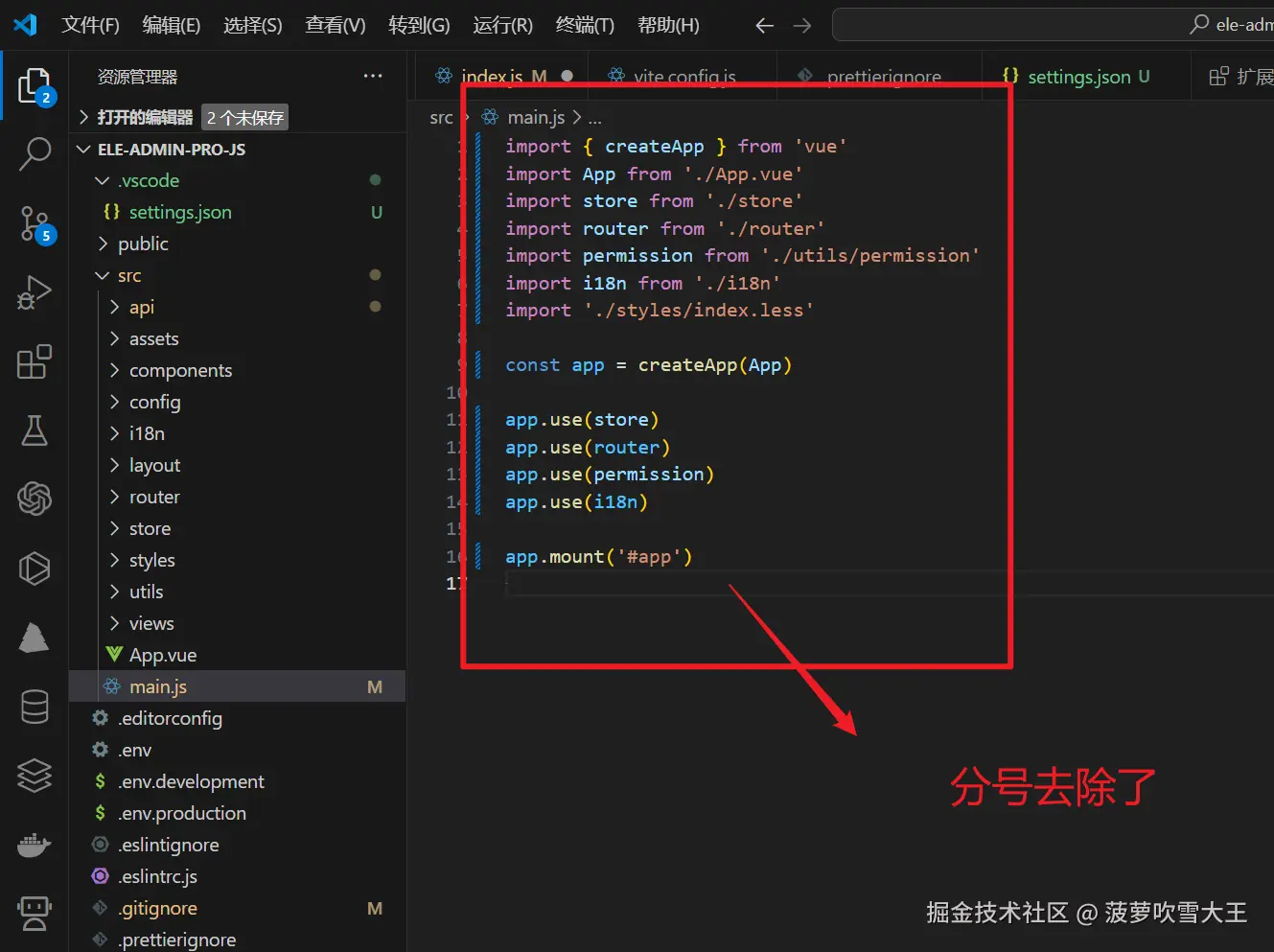Click the command center search box

[1053, 25]
